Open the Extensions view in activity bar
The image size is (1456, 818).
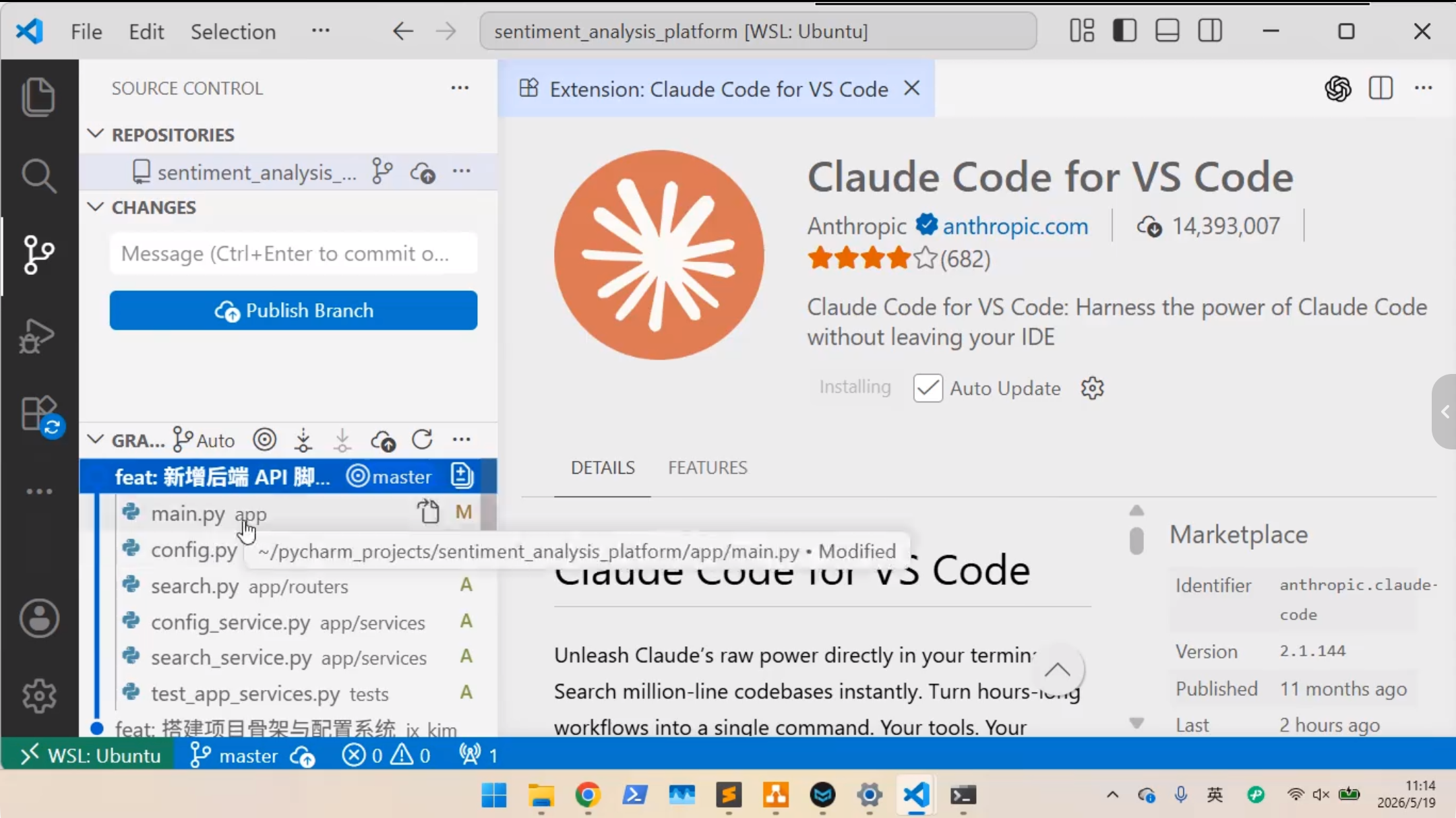(x=40, y=414)
